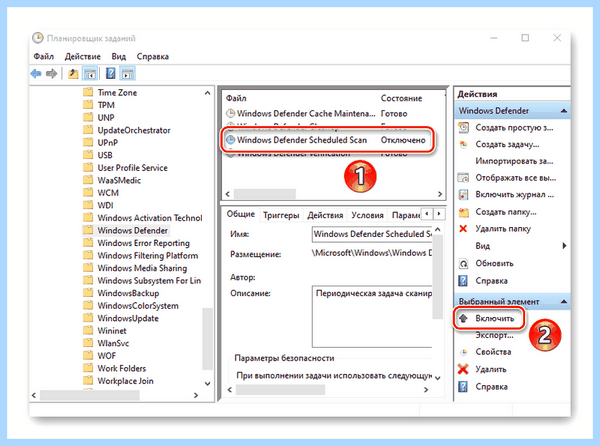This screenshot has width=600, height=446.
Task: Click the Состояние column header
Action: click(401, 98)
